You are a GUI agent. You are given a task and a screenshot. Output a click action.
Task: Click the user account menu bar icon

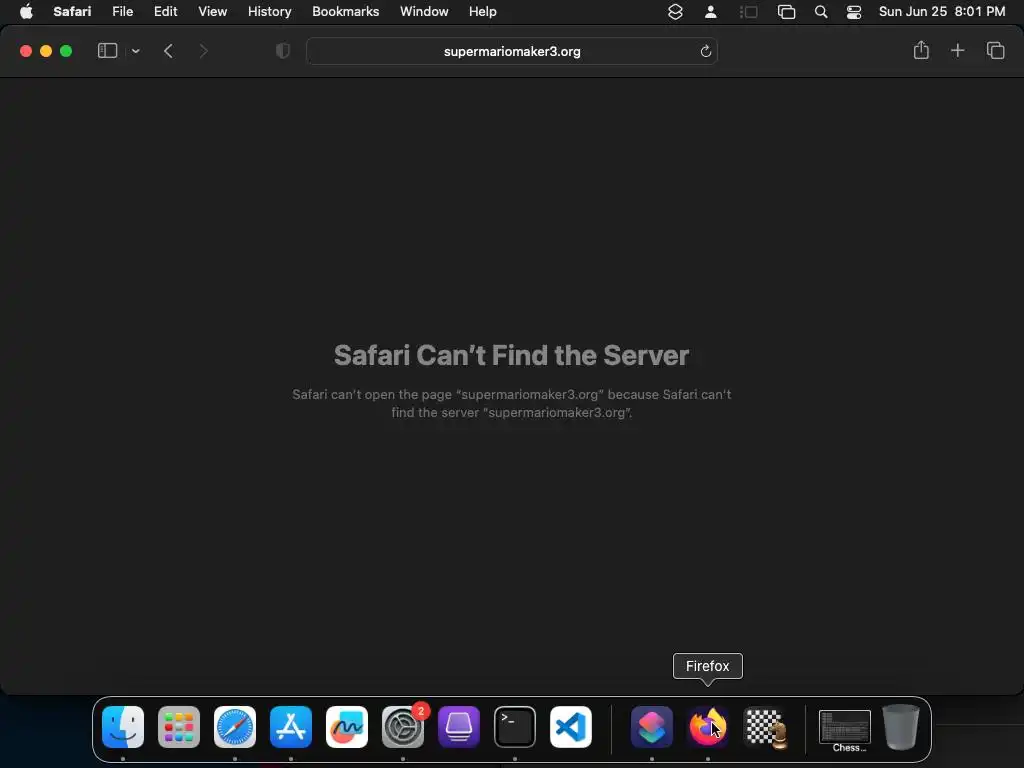(711, 12)
